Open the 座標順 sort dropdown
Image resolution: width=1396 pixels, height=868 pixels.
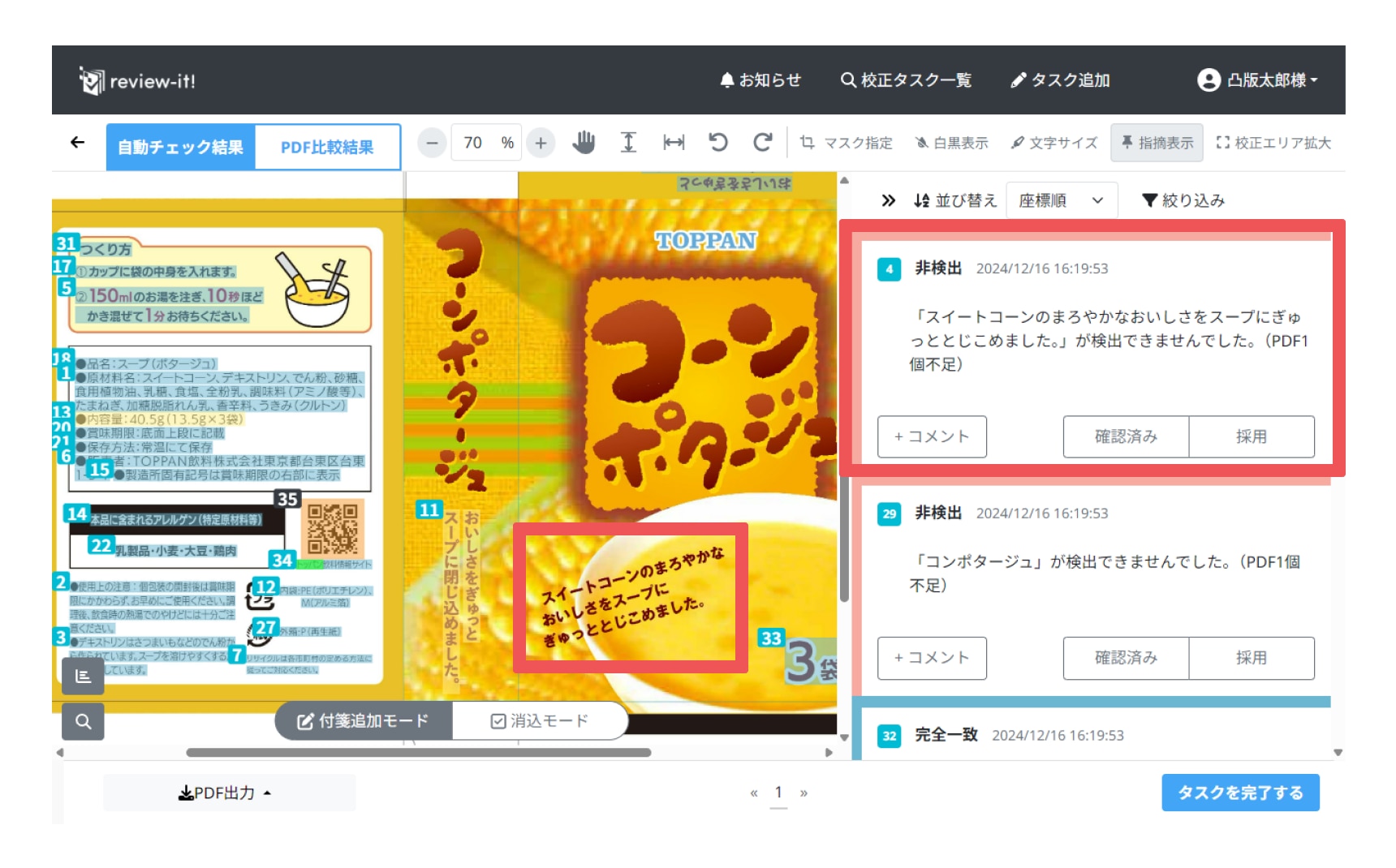(1061, 200)
